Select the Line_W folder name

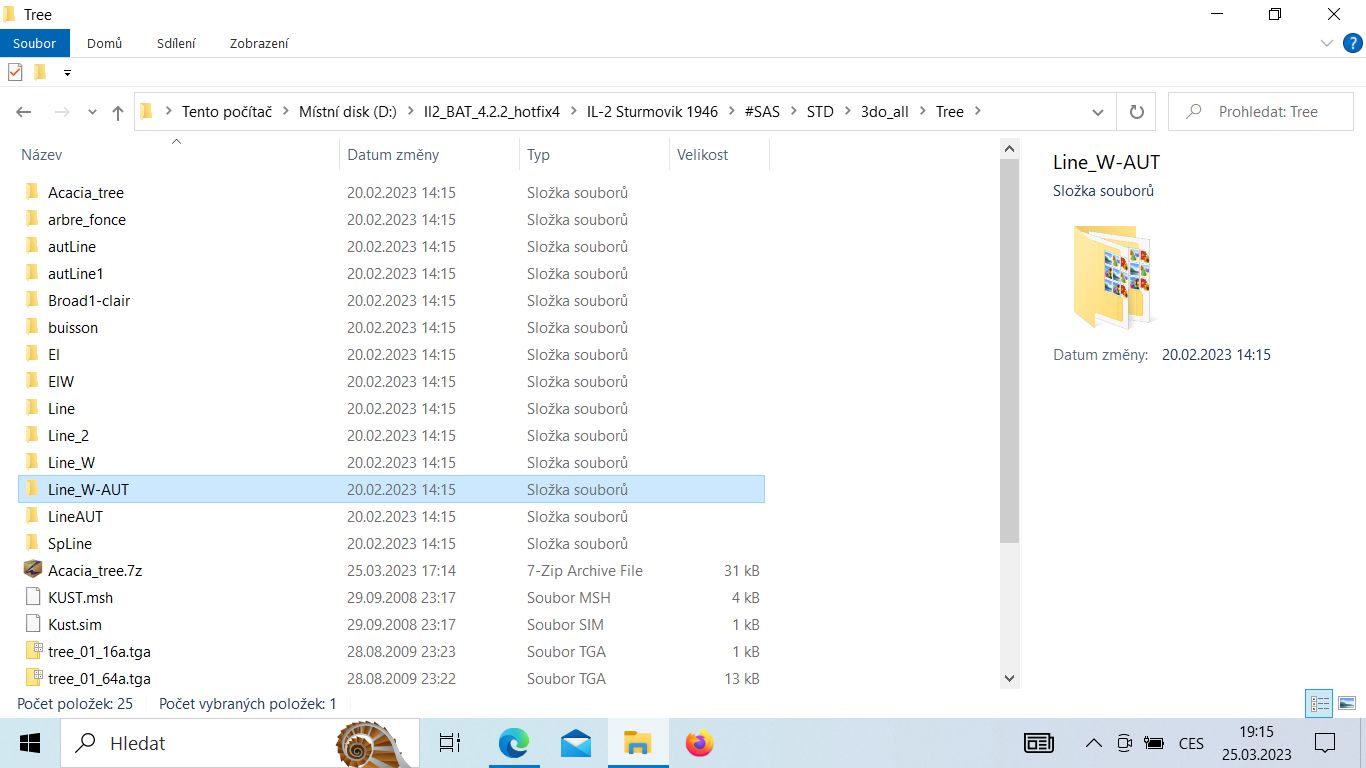coord(72,462)
